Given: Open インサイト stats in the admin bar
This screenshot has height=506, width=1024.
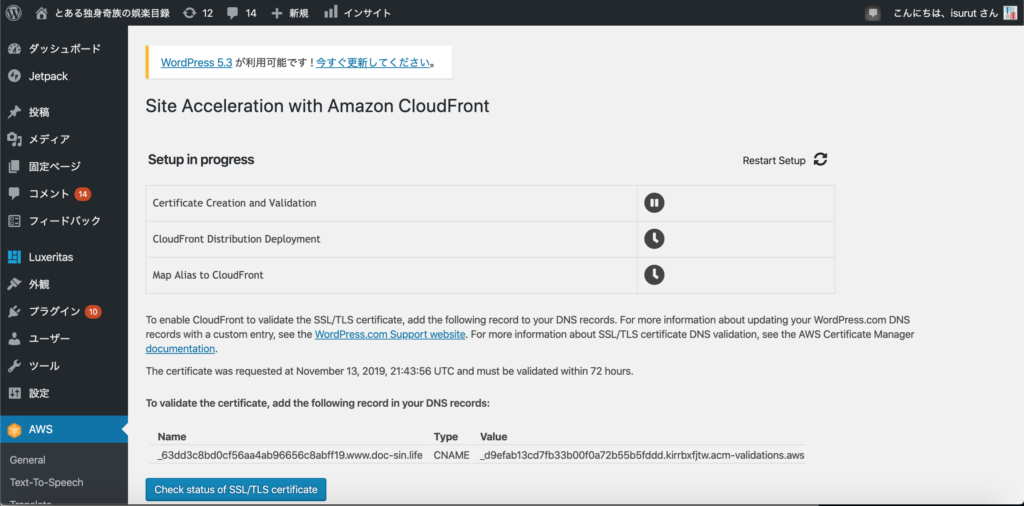Looking at the screenshot, I should click(x=358, y=12).
